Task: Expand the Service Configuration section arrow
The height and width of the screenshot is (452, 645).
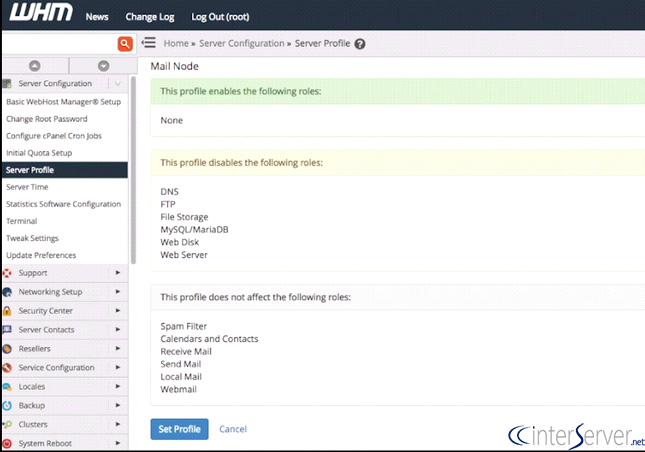Action: pyautogui.click(x=118, y=367)
